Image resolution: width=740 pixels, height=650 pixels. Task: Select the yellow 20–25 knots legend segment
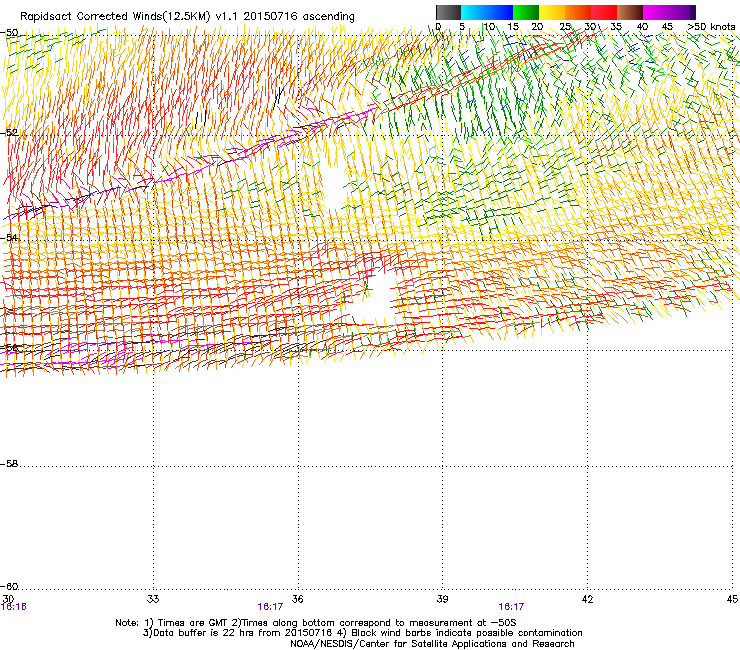pyautogui.click(x=552, y=12)
